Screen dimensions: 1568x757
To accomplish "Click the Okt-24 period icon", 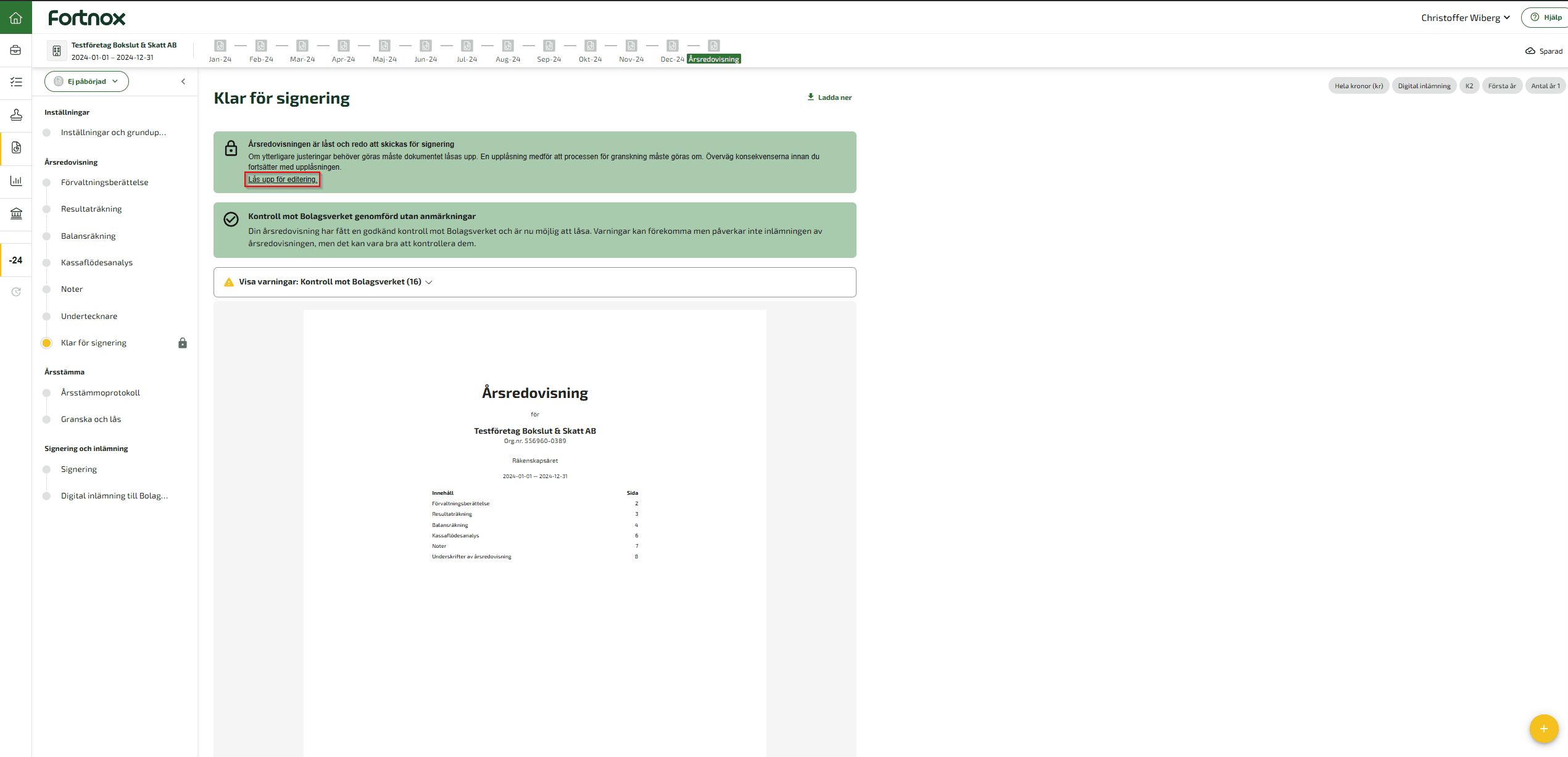I will tap(591, 46).
